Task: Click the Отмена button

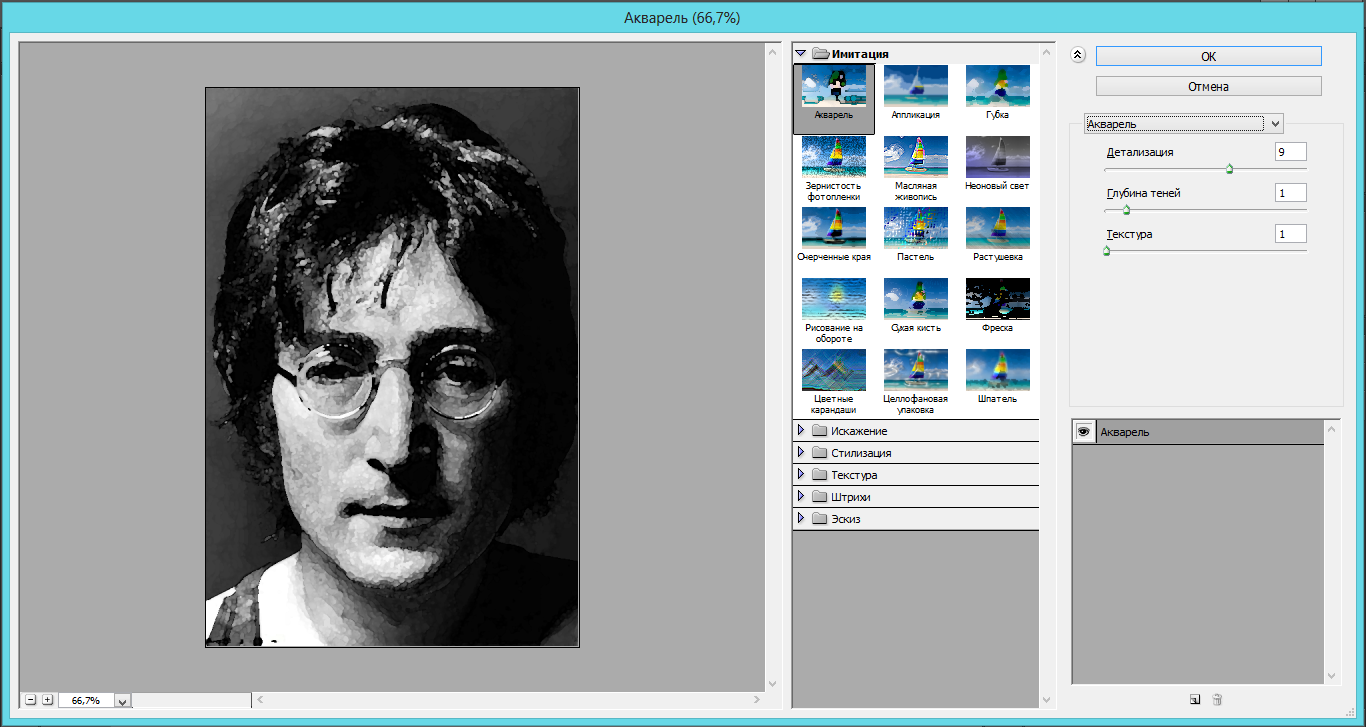Action: coord(1208,87)
